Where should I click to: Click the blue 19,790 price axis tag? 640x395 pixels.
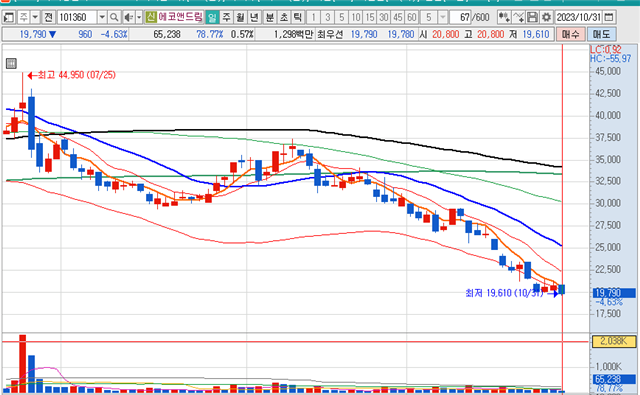click(613, 293)
